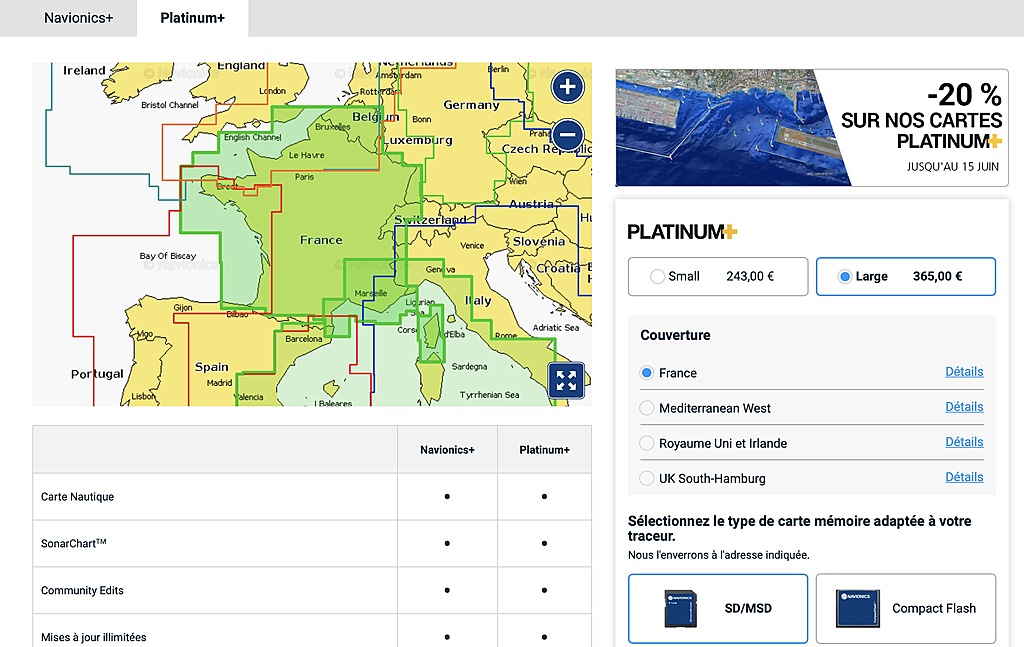Open the -20% Platinum+ promotion banner
1024x647 pixels.
pos(812,127)
